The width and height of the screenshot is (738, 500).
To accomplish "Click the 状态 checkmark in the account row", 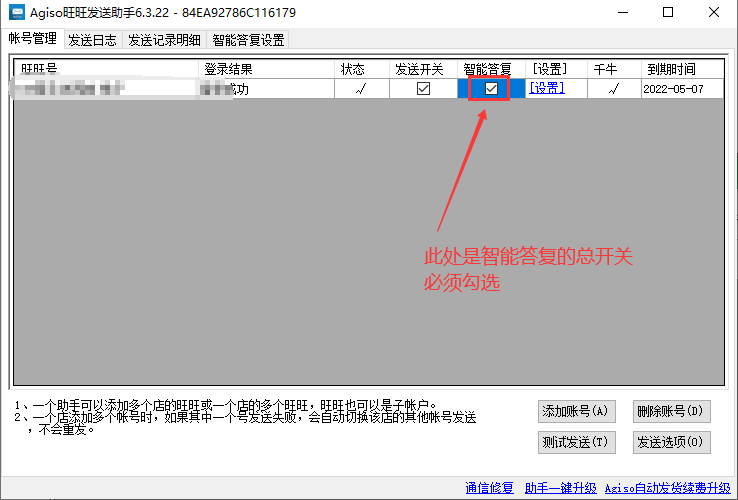I will click(x=361, y=89).
